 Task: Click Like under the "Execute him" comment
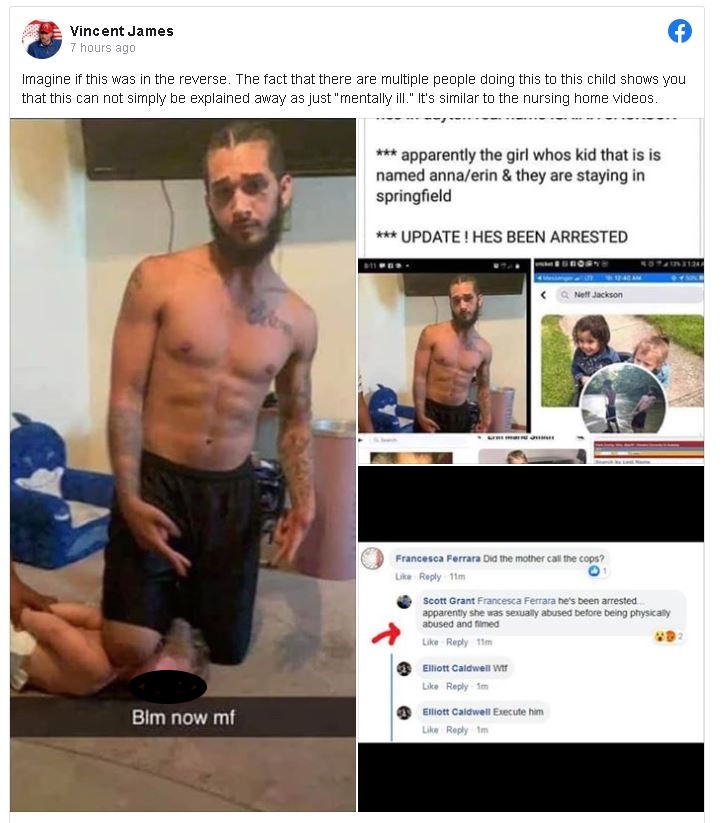coord(430,730)
